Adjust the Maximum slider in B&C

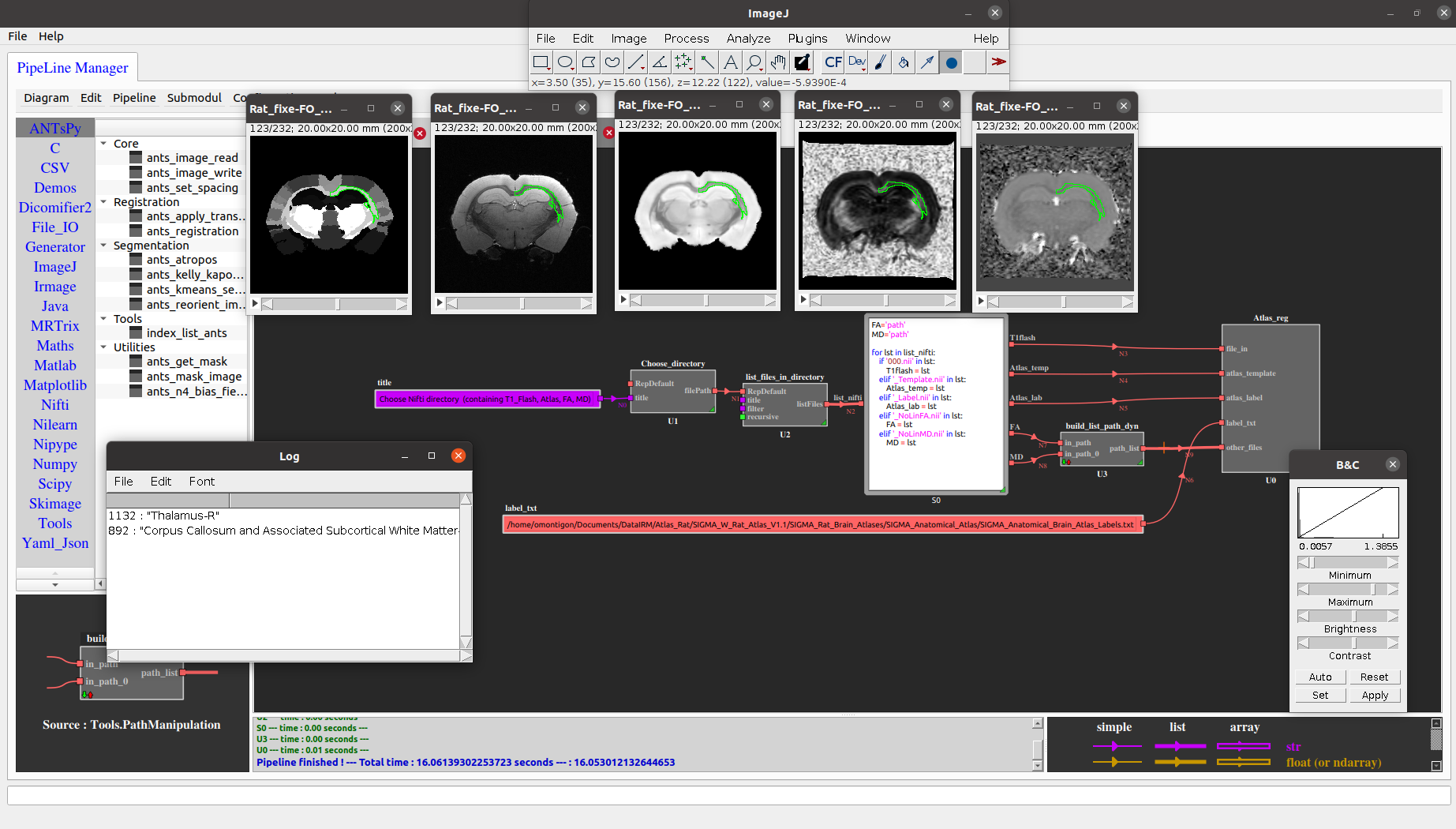(1348, 590)
